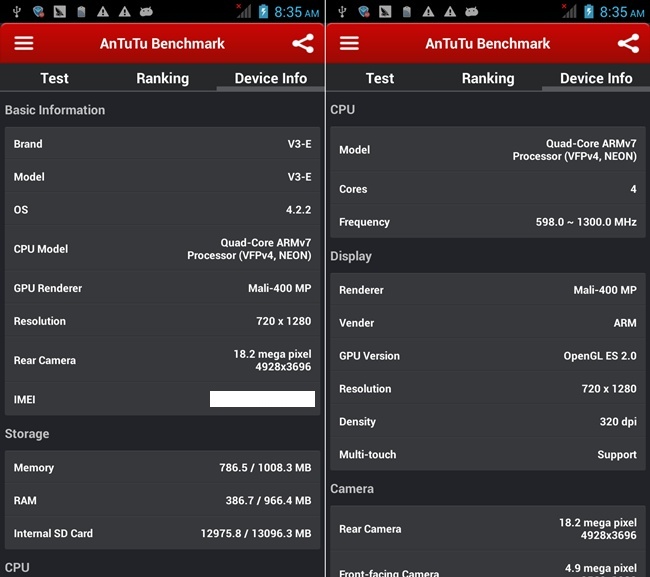Open hamburger menu on Basic Information screen

(x=24, y=43)
